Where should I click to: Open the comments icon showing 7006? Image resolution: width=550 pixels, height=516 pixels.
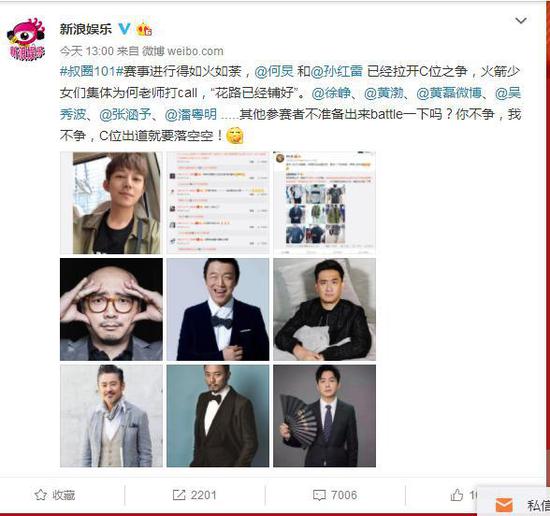pos(335,495)
